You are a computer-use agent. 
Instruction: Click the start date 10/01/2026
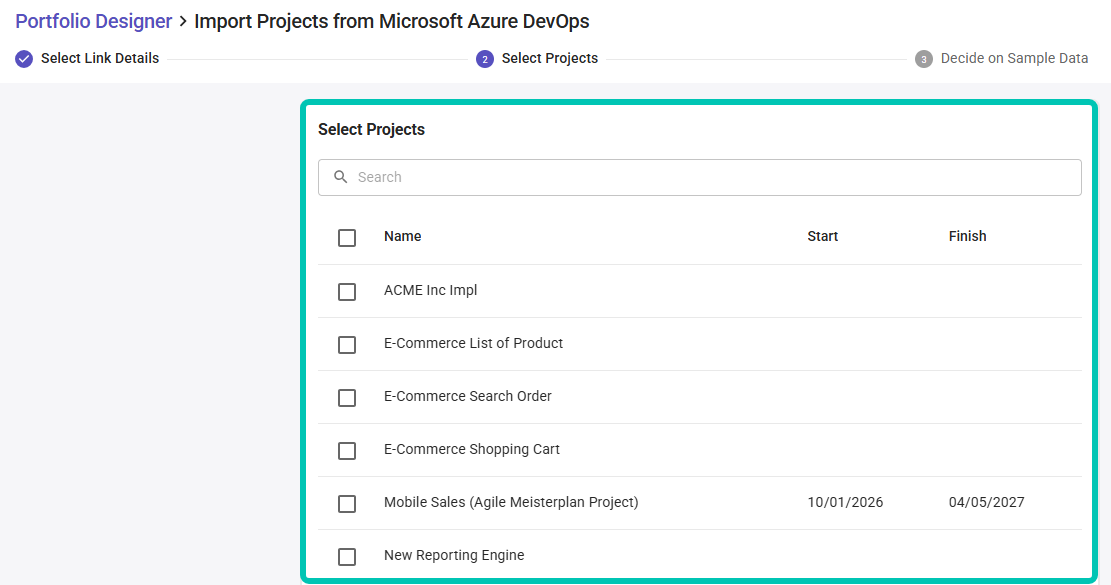point(845,502)
